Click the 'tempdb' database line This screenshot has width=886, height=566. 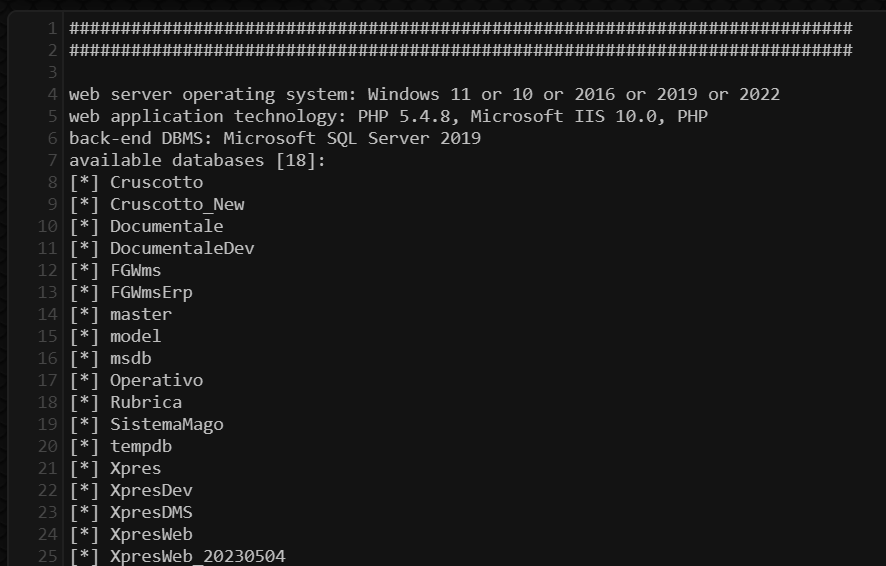[x=141, y=446]
